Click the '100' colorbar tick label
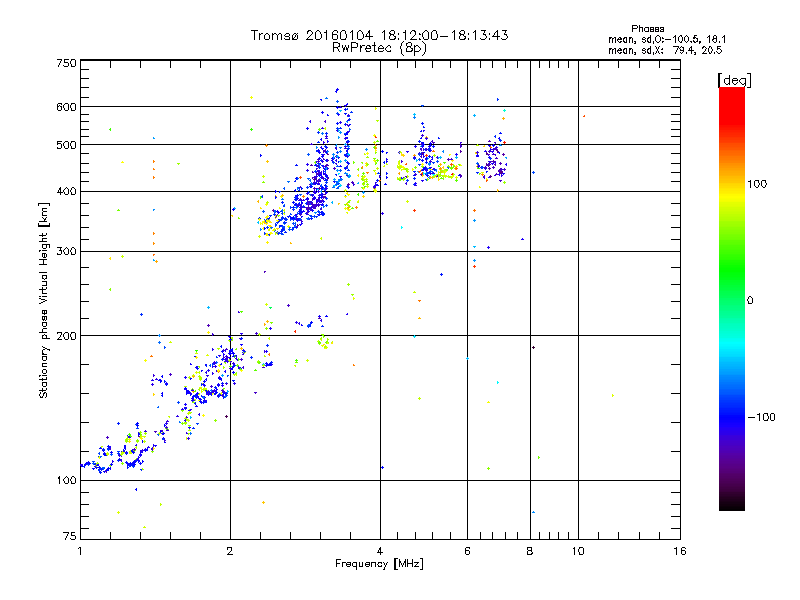This screenshot has width=800, height=600. pos(757,184)
